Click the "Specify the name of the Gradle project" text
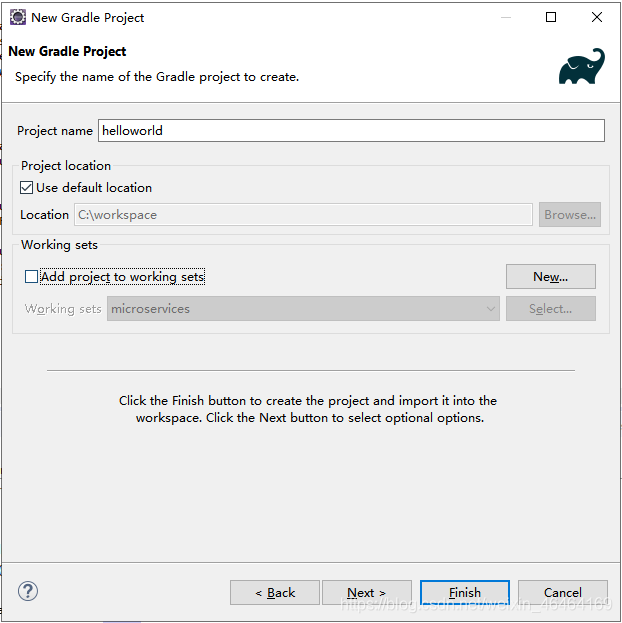The width and height of the screenshot is (622, 623). pos(157,77)
